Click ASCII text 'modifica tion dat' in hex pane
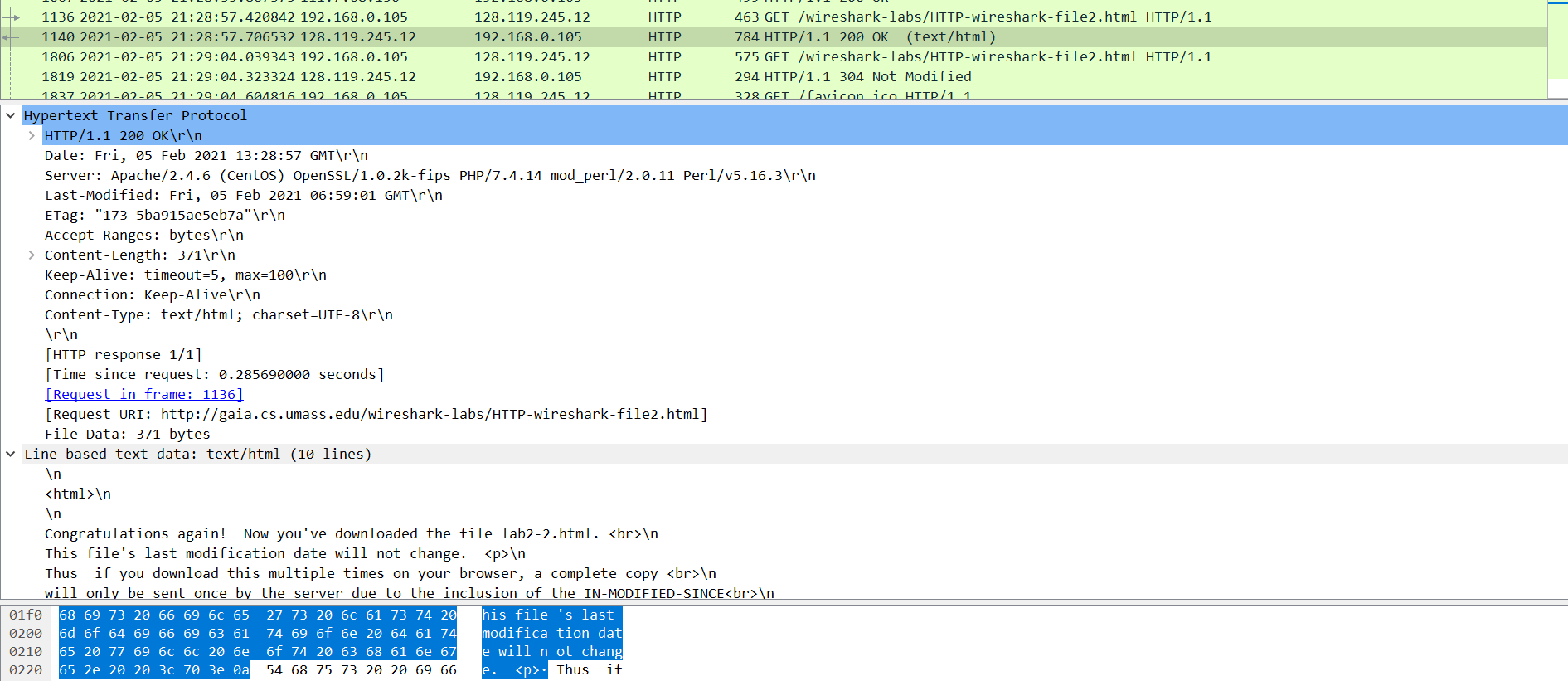The image size is (1568, 681). [552, 633]
